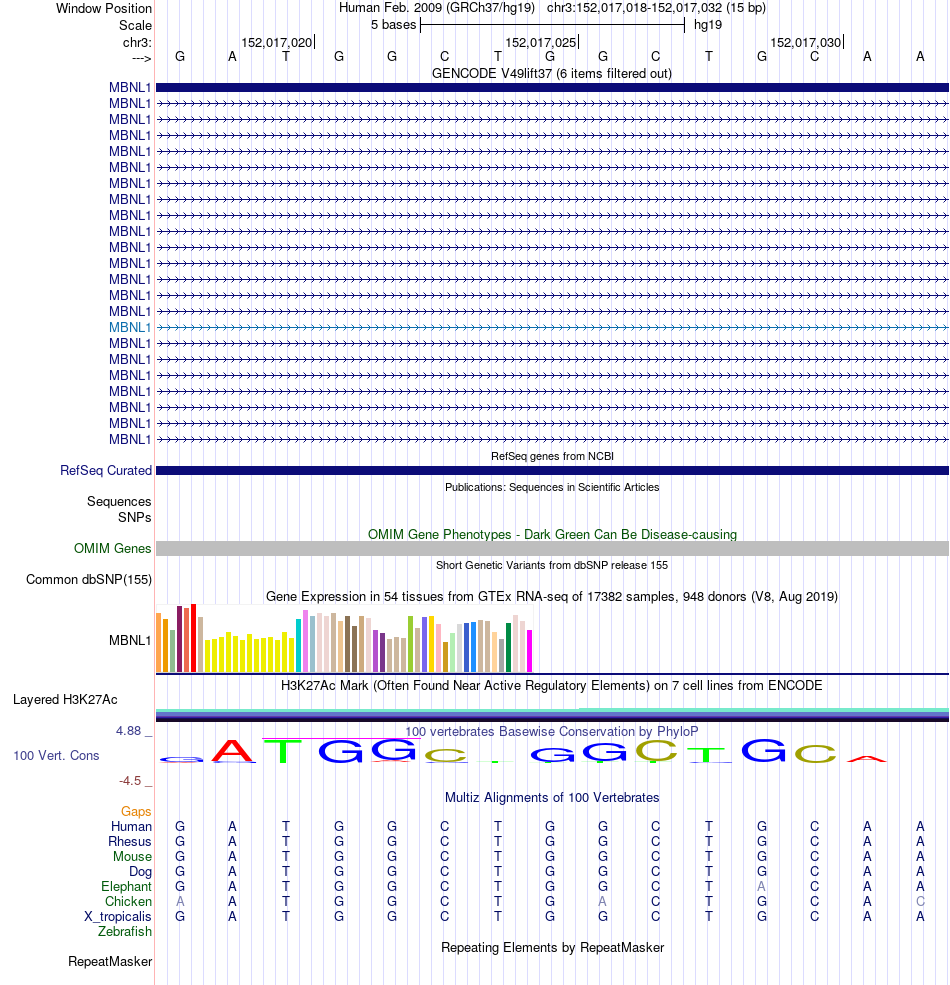Select the Human alignment row label

pos(131,826)
